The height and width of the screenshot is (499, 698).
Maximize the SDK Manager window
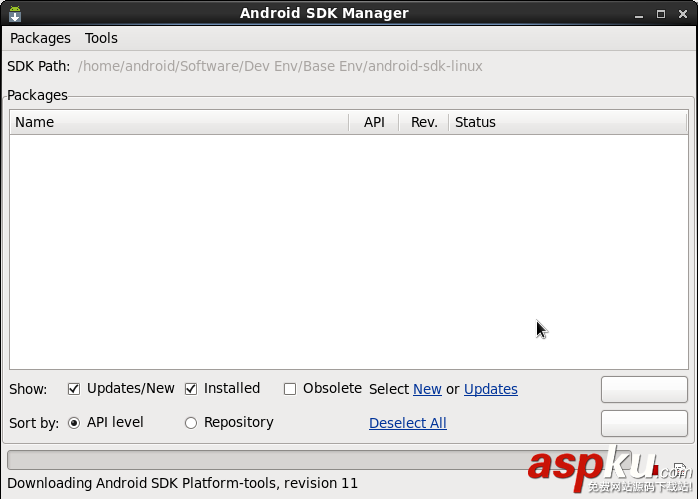[x=661, y=14]
